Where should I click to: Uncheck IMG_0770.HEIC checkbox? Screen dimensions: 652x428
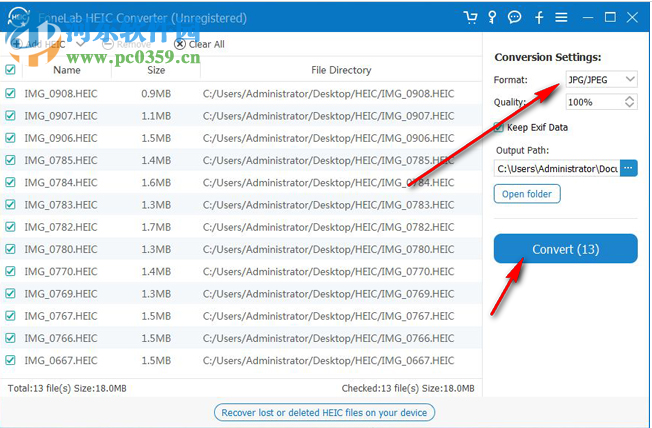point(10,271)
